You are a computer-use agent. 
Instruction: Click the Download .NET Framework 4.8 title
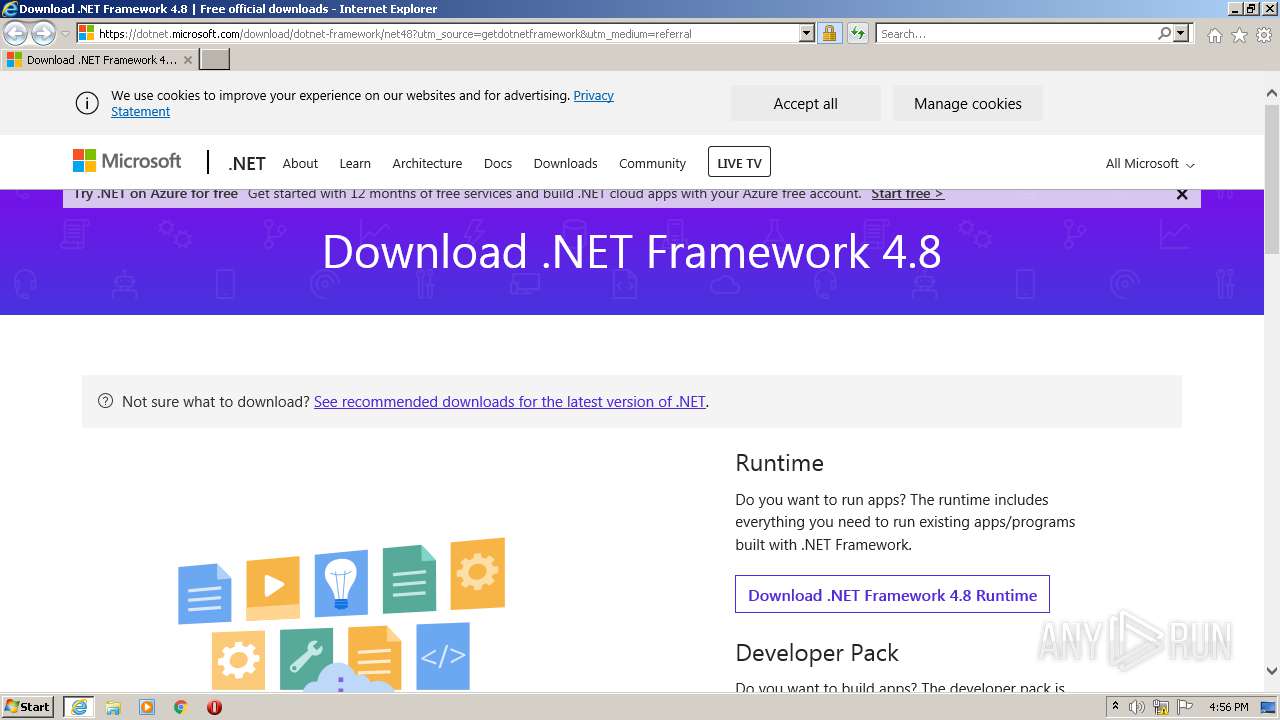632,251
